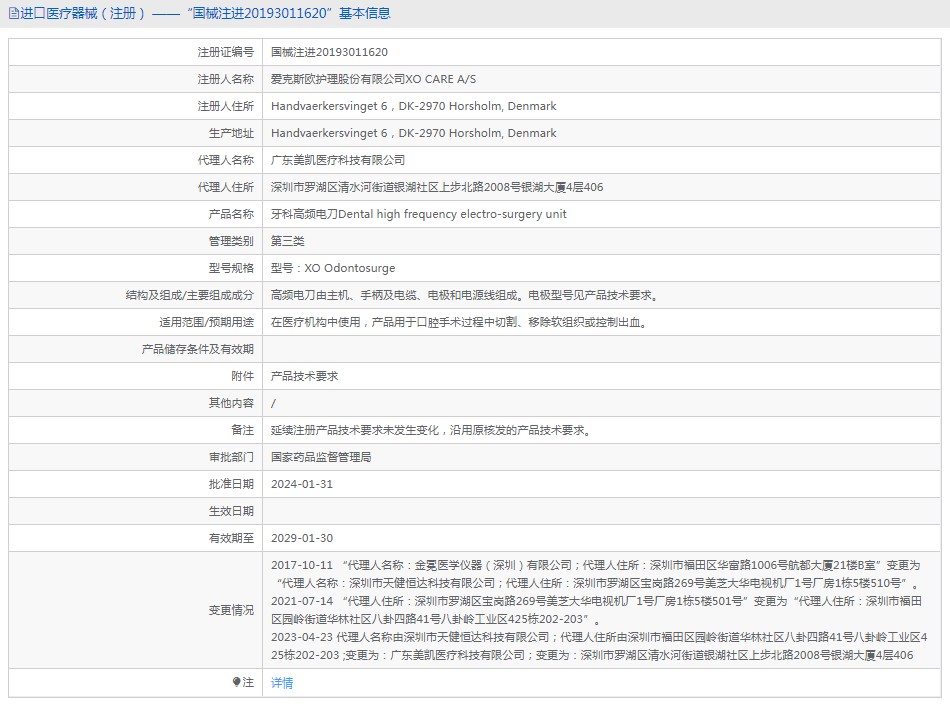Image resolution: width=950 pixels, height=704 pixels.
Task: Click the document icon before the page title
Action: (x=13, y=14)
